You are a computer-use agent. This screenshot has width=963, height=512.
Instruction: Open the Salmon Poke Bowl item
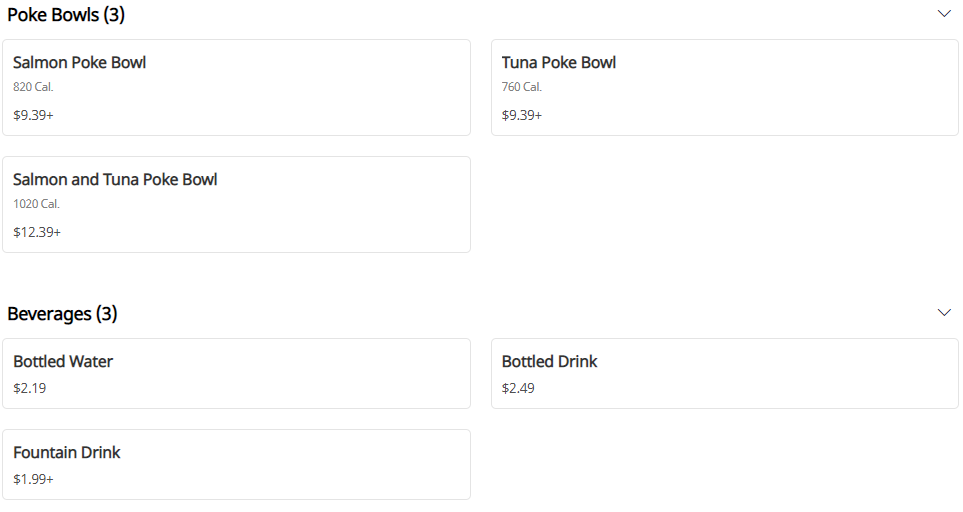[80, 63]
